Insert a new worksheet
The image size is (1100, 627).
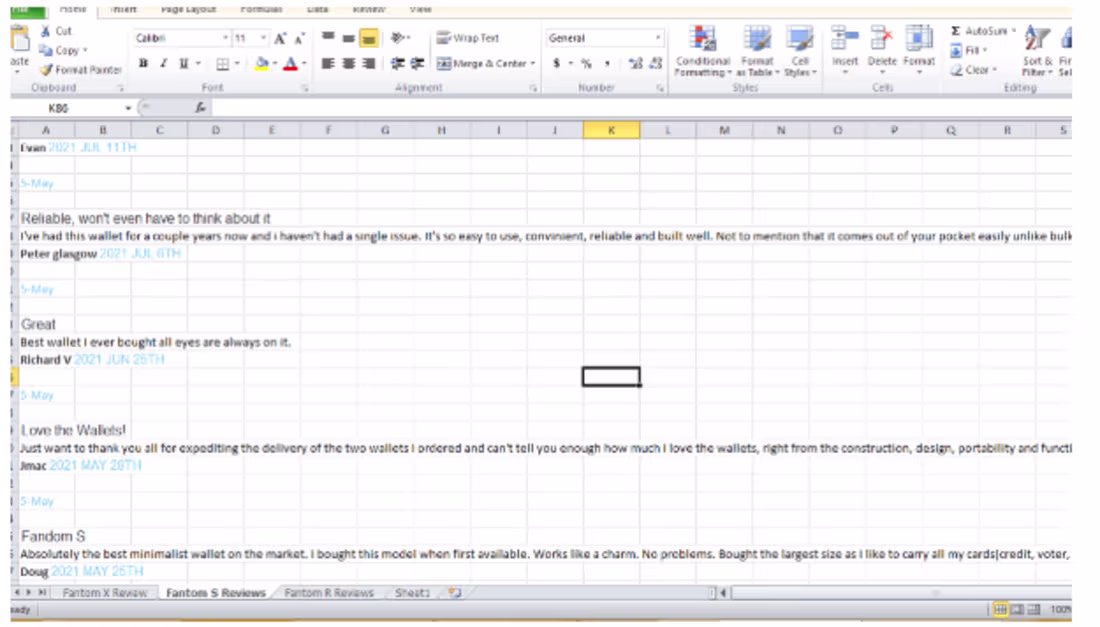(455, 593)
